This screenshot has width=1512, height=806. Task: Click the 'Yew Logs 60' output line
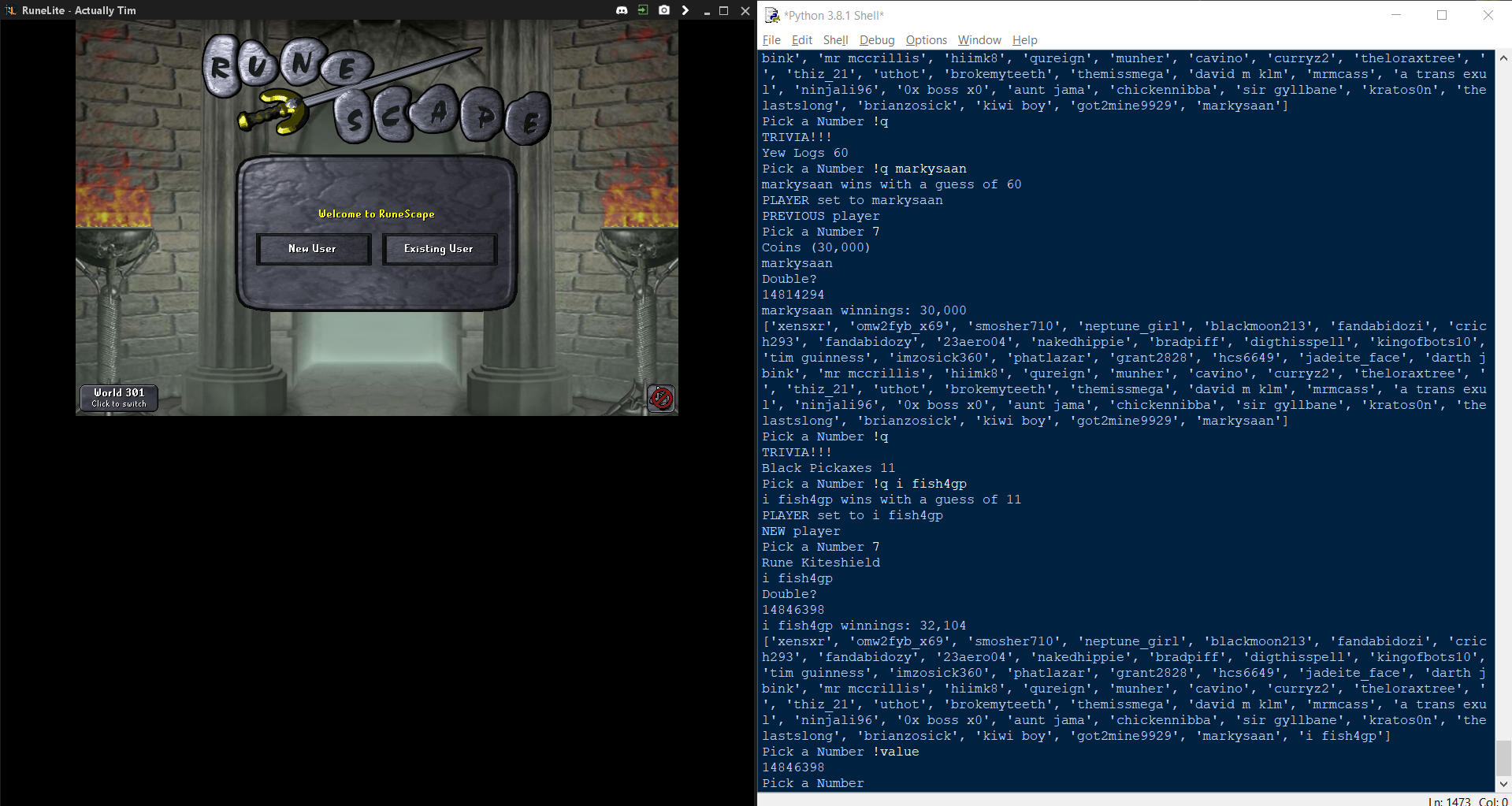point(805,153)
